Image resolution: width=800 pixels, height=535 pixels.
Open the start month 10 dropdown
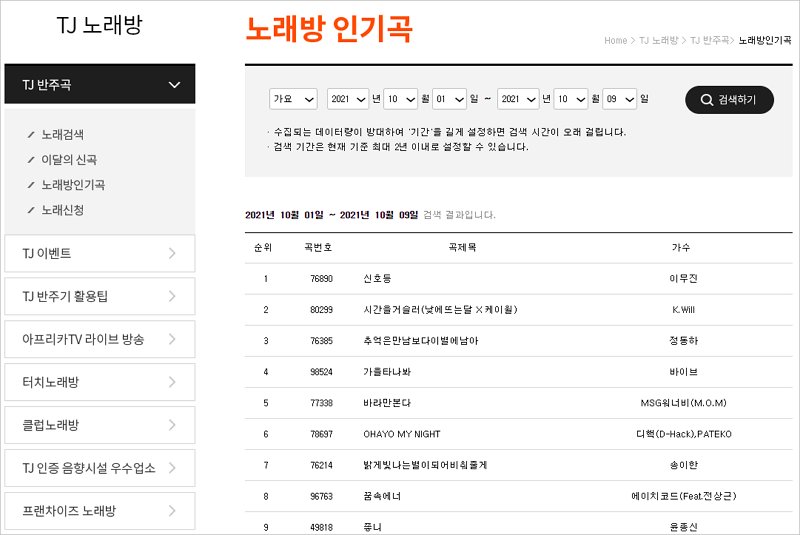coord(401,100)
